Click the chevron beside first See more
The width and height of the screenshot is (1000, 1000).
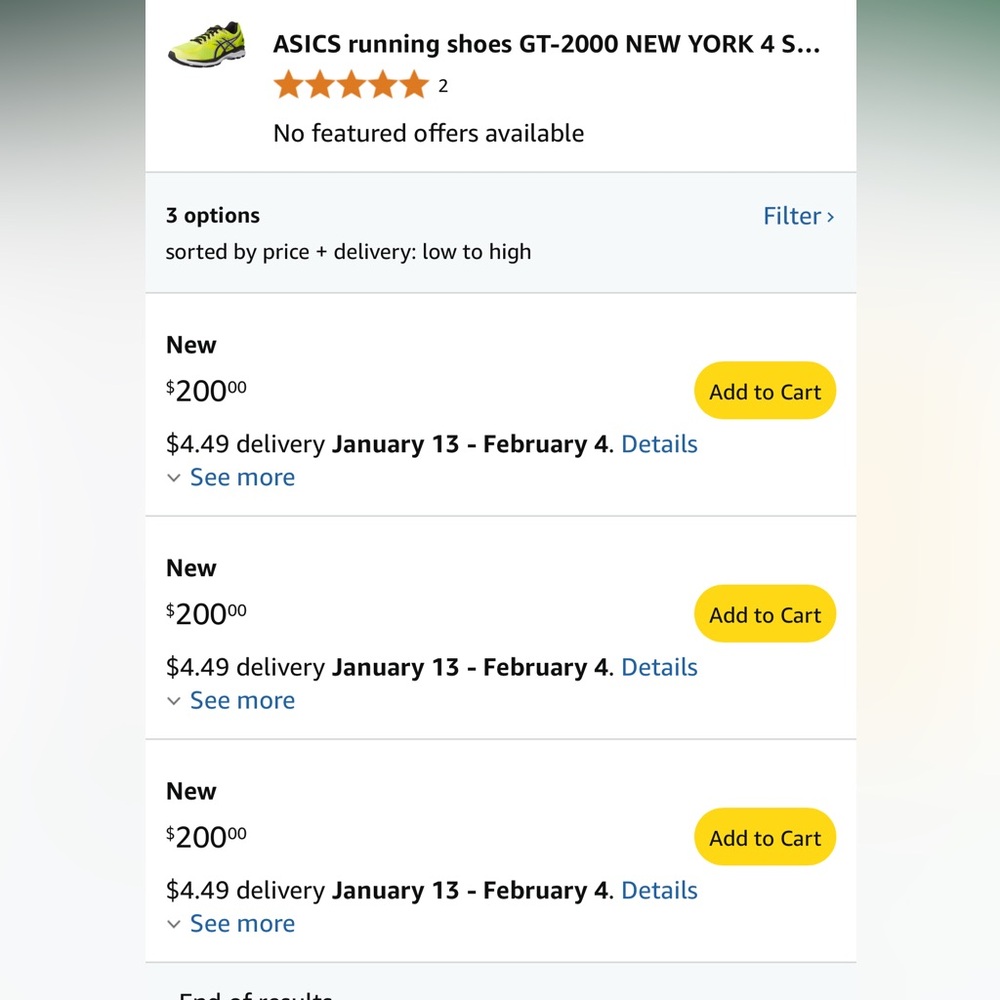coord(174,478)
